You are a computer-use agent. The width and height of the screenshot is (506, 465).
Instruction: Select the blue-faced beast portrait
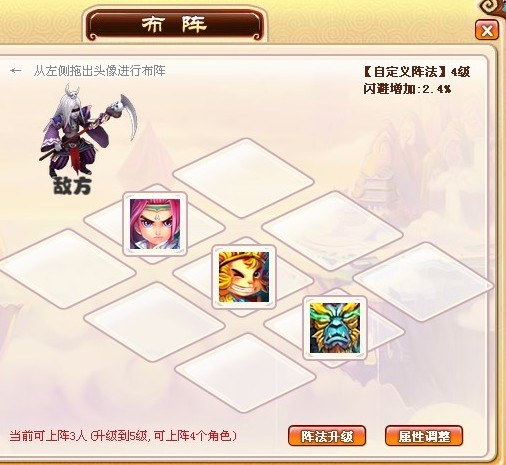(x=335, y=328)
